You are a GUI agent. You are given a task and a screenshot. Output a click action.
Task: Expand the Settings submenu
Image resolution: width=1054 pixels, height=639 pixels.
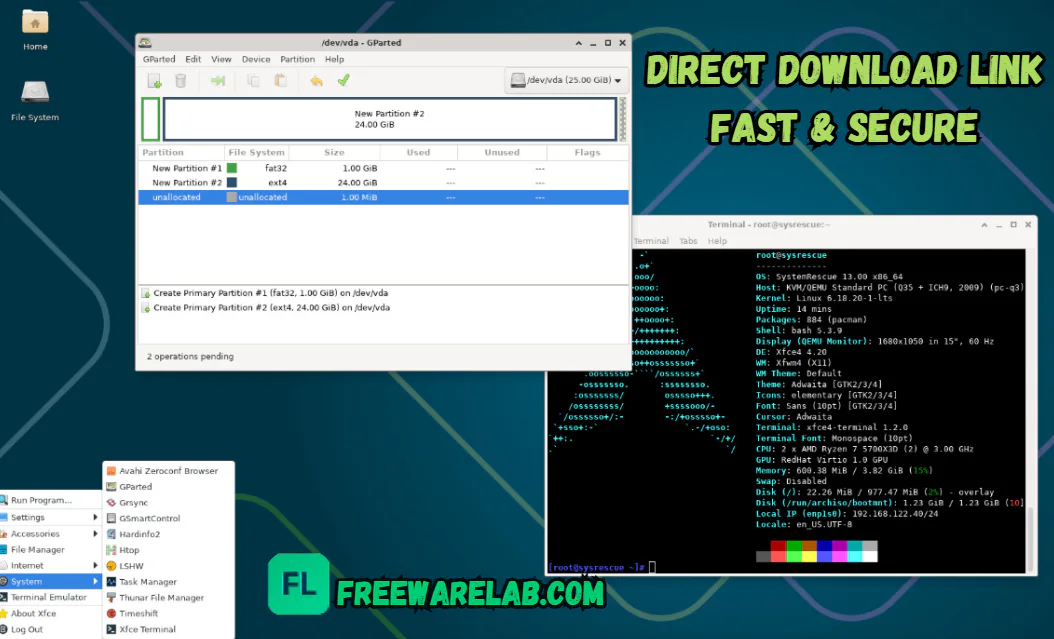point(50,517)
